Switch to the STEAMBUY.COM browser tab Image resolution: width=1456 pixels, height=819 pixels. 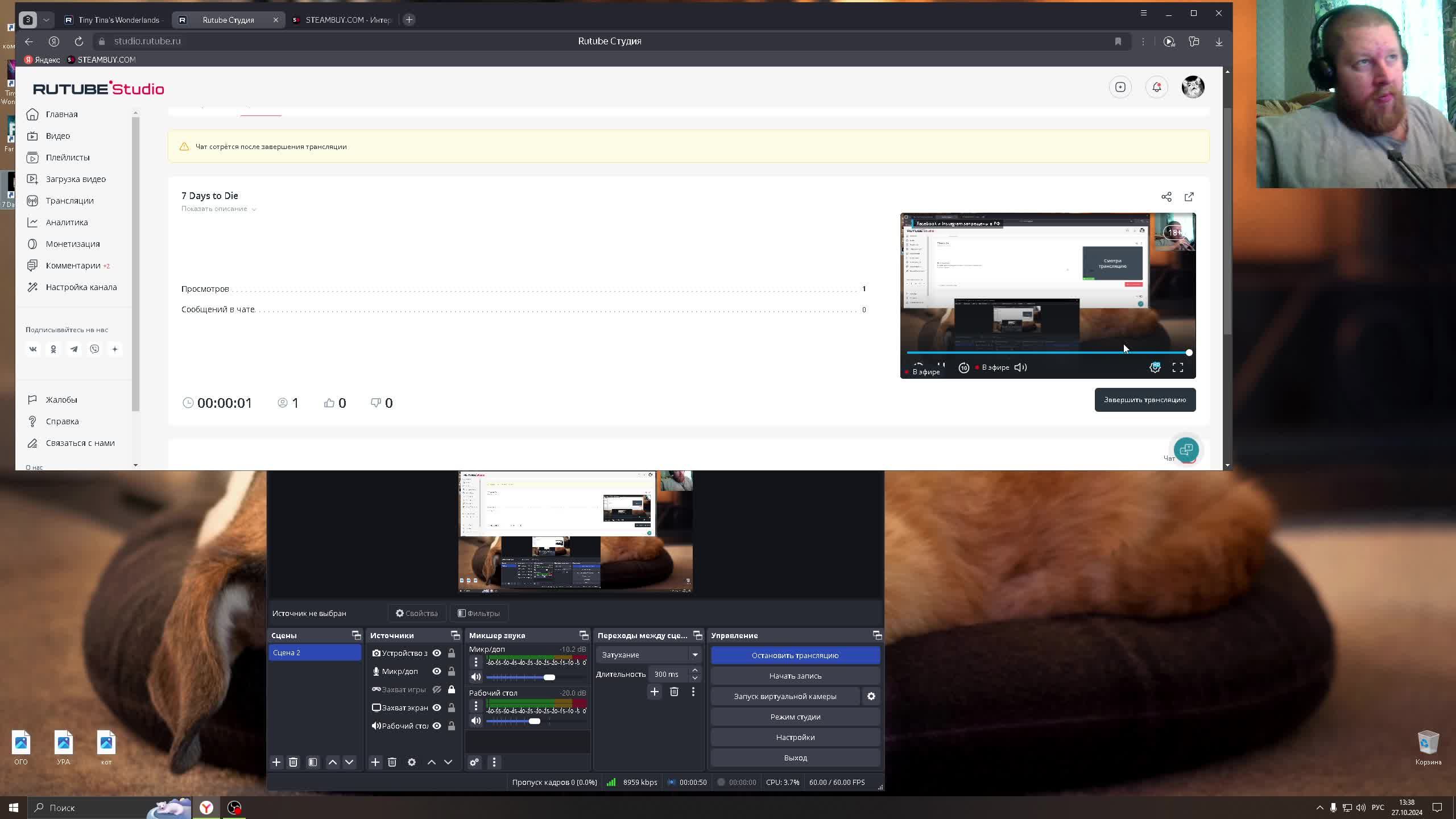[344, 20]
